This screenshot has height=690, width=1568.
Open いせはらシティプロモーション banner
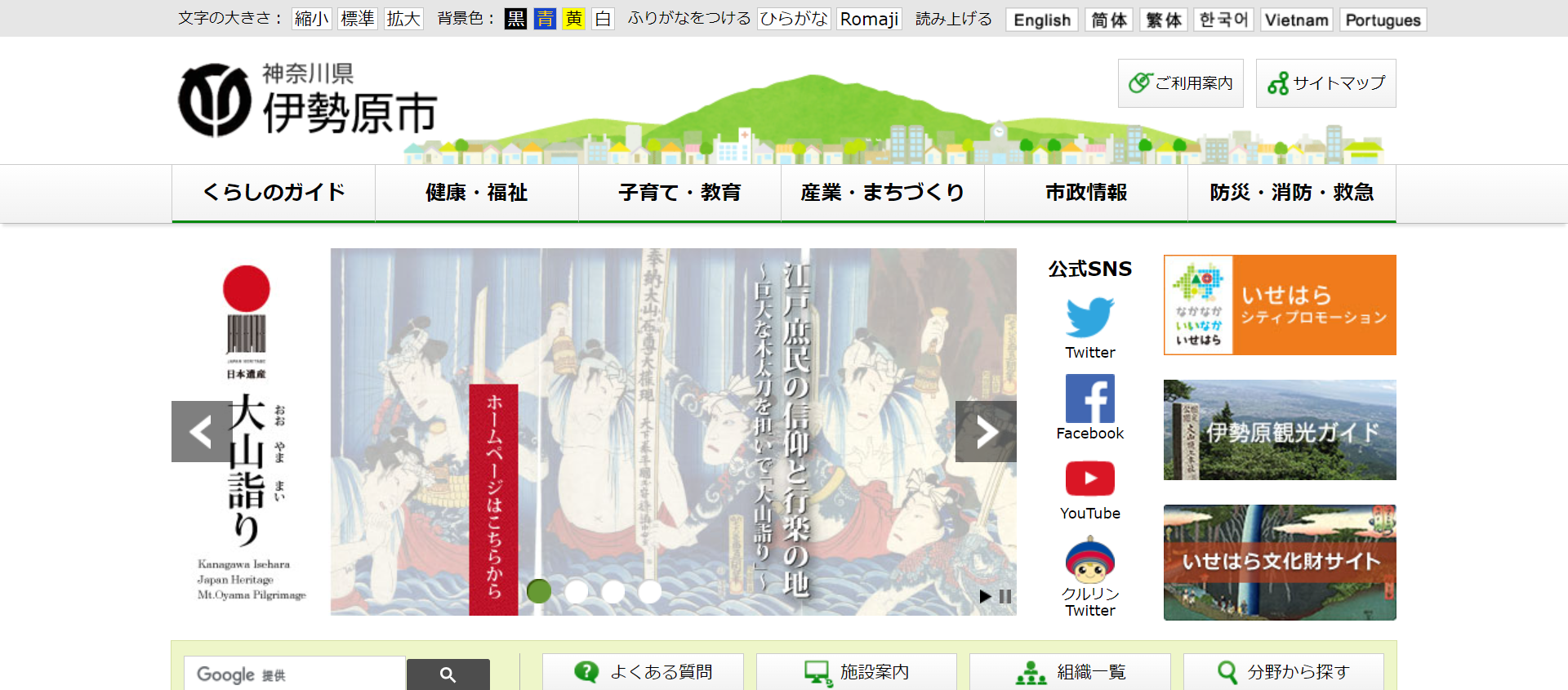coord(1280,305)
